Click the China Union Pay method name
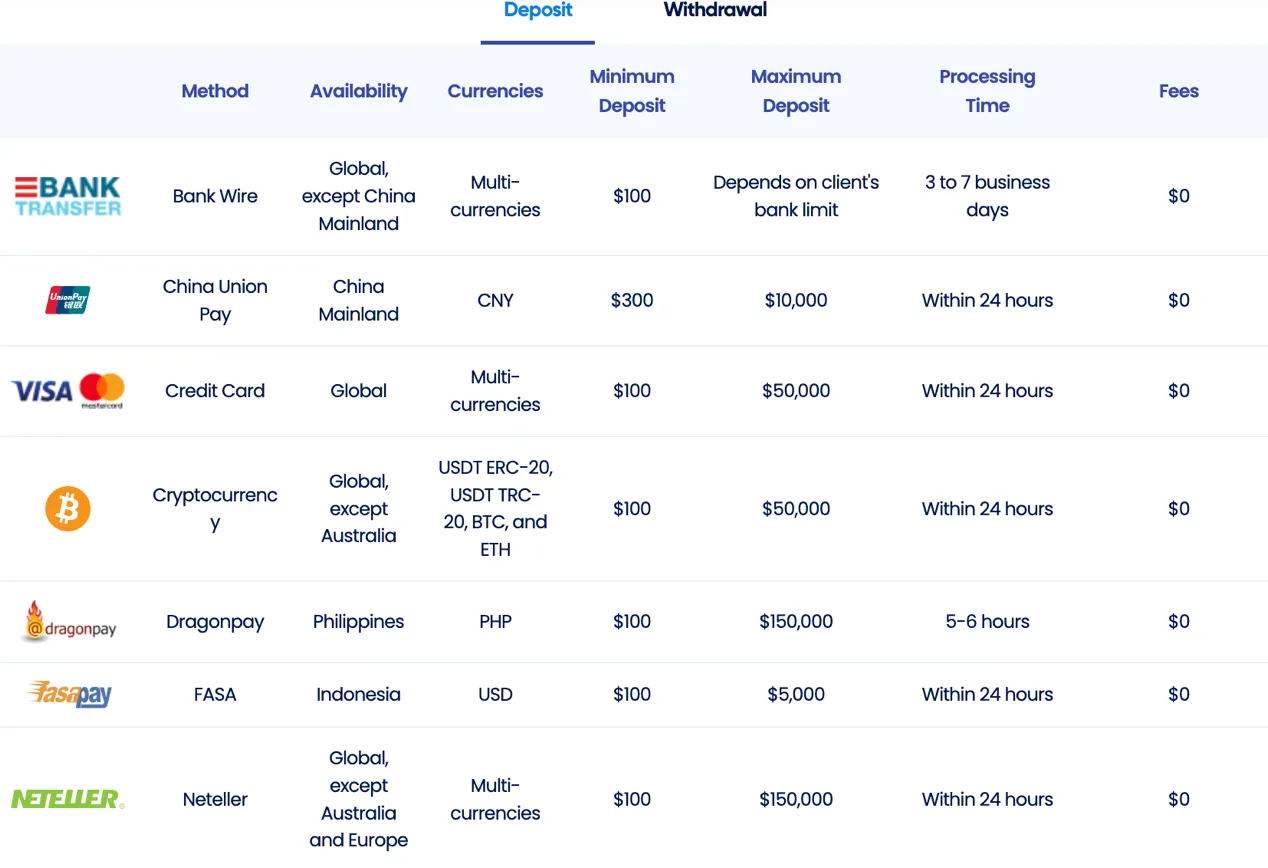The width and height of the screenshot is (1268, 868). click(215, 300)
